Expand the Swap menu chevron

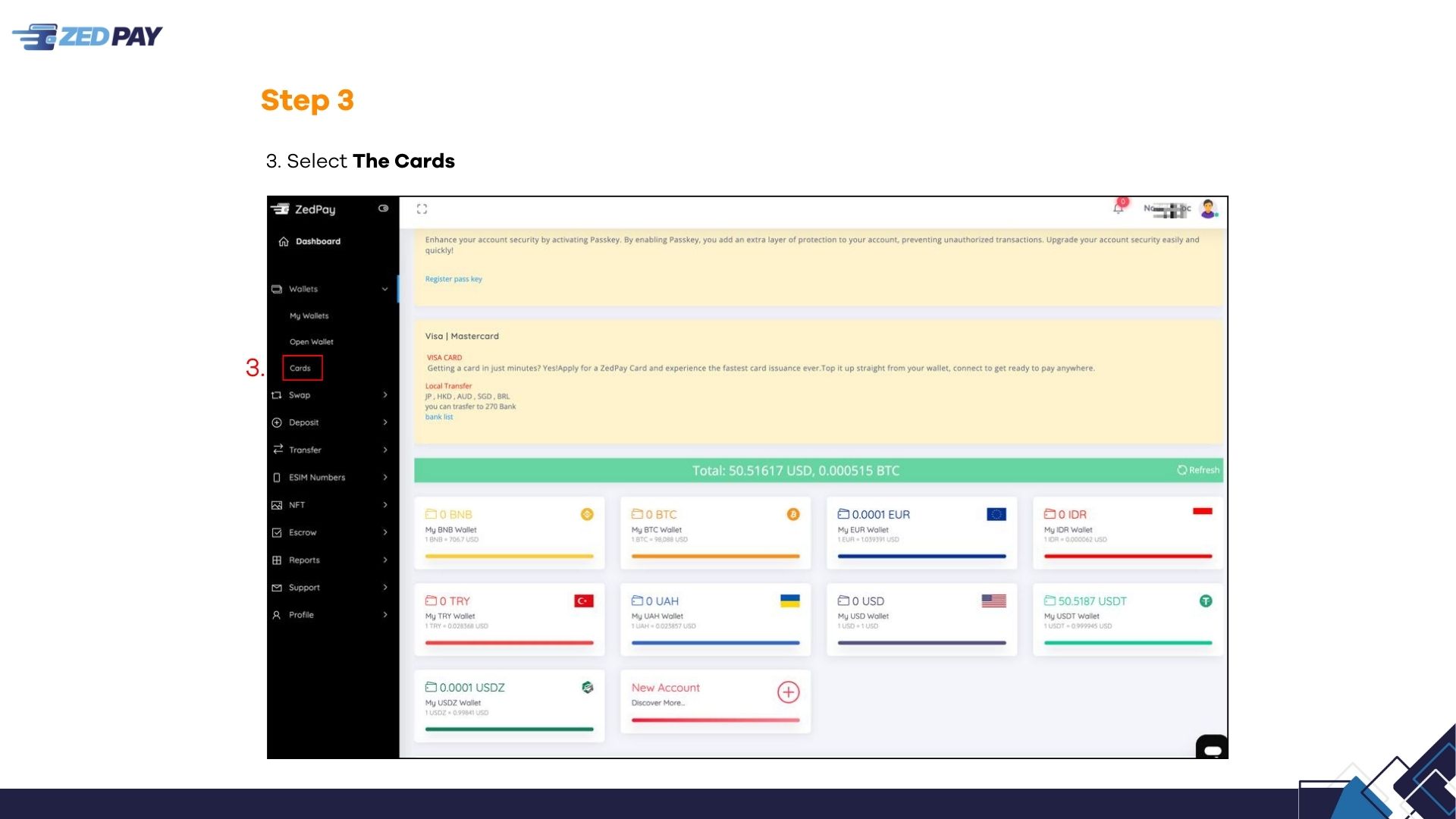pyautogui.click(x=385, y=395)
